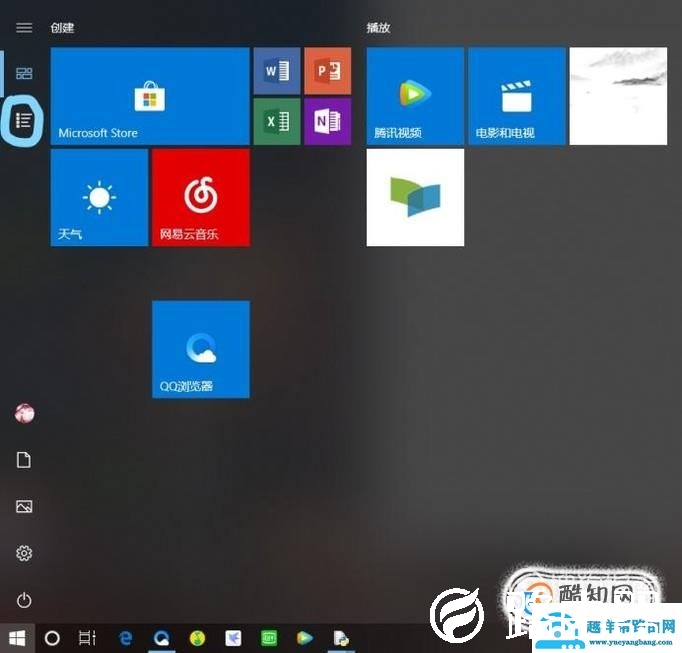Open the Excel tile
Screen dimensions: 682x653
pos(277,121)
